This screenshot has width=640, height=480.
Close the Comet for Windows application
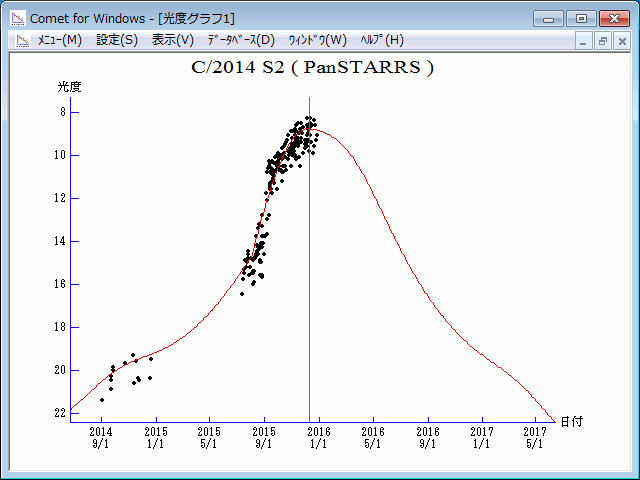(614, 19)
